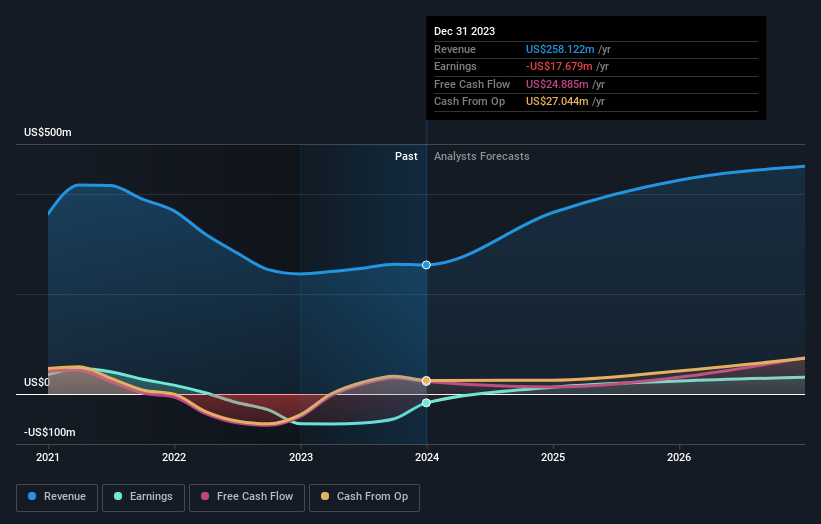The width and height of the screenshot is (821, 524).
Task: Click the Past section label
Action: (x=406, y=157)
